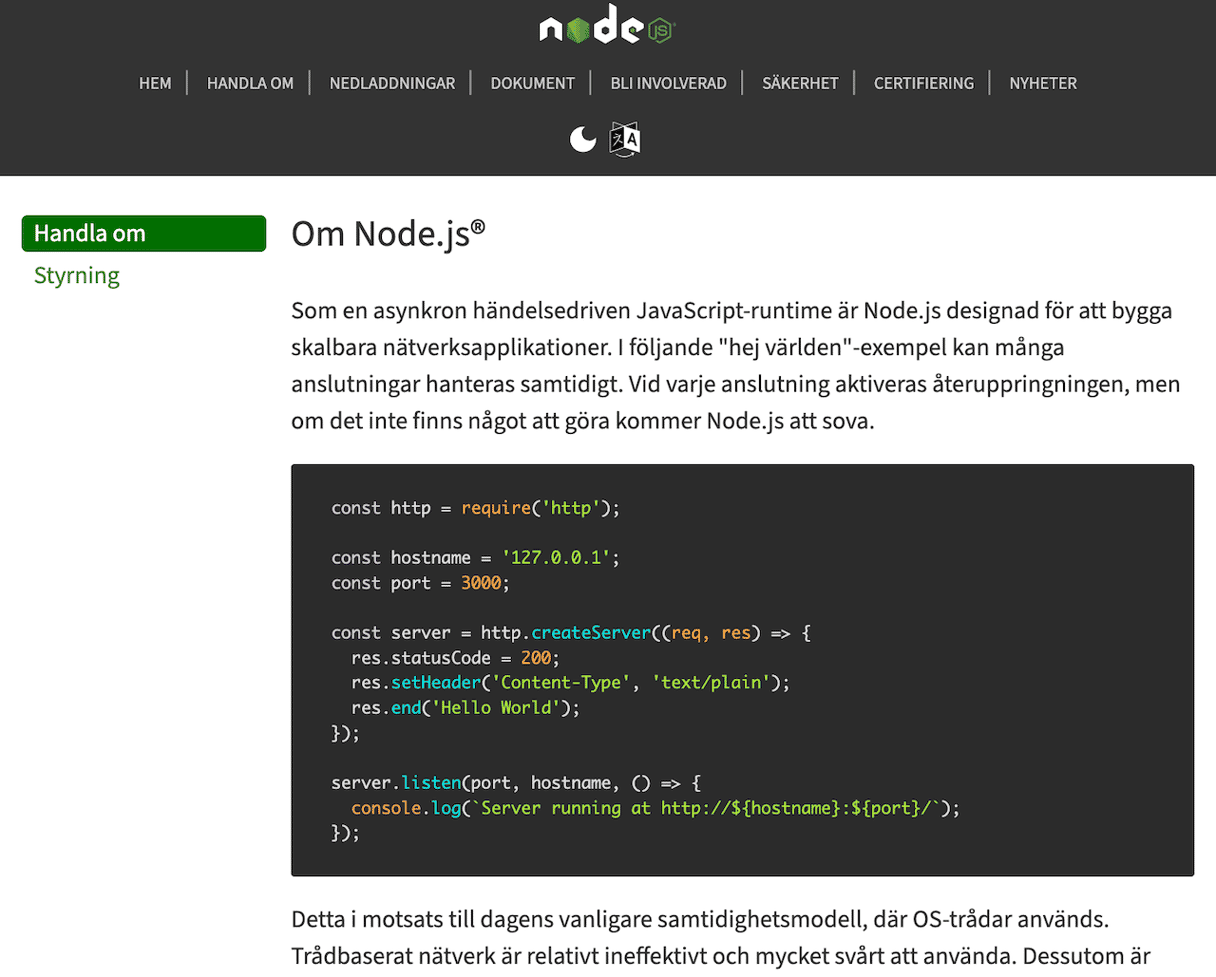
Task: Open the language translation picker icon
Action: click(625, 139)
